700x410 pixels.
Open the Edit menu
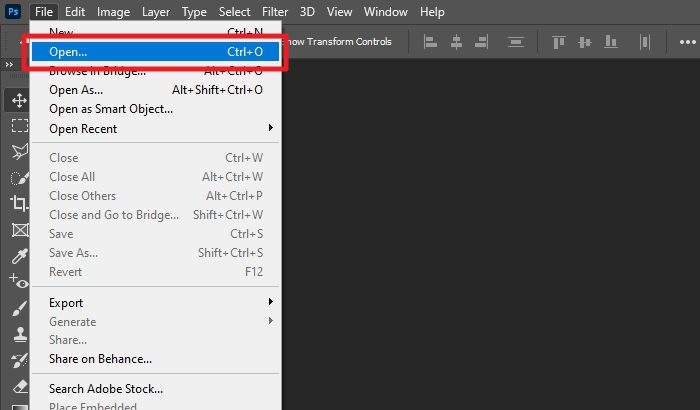click(x=75, y=12)
